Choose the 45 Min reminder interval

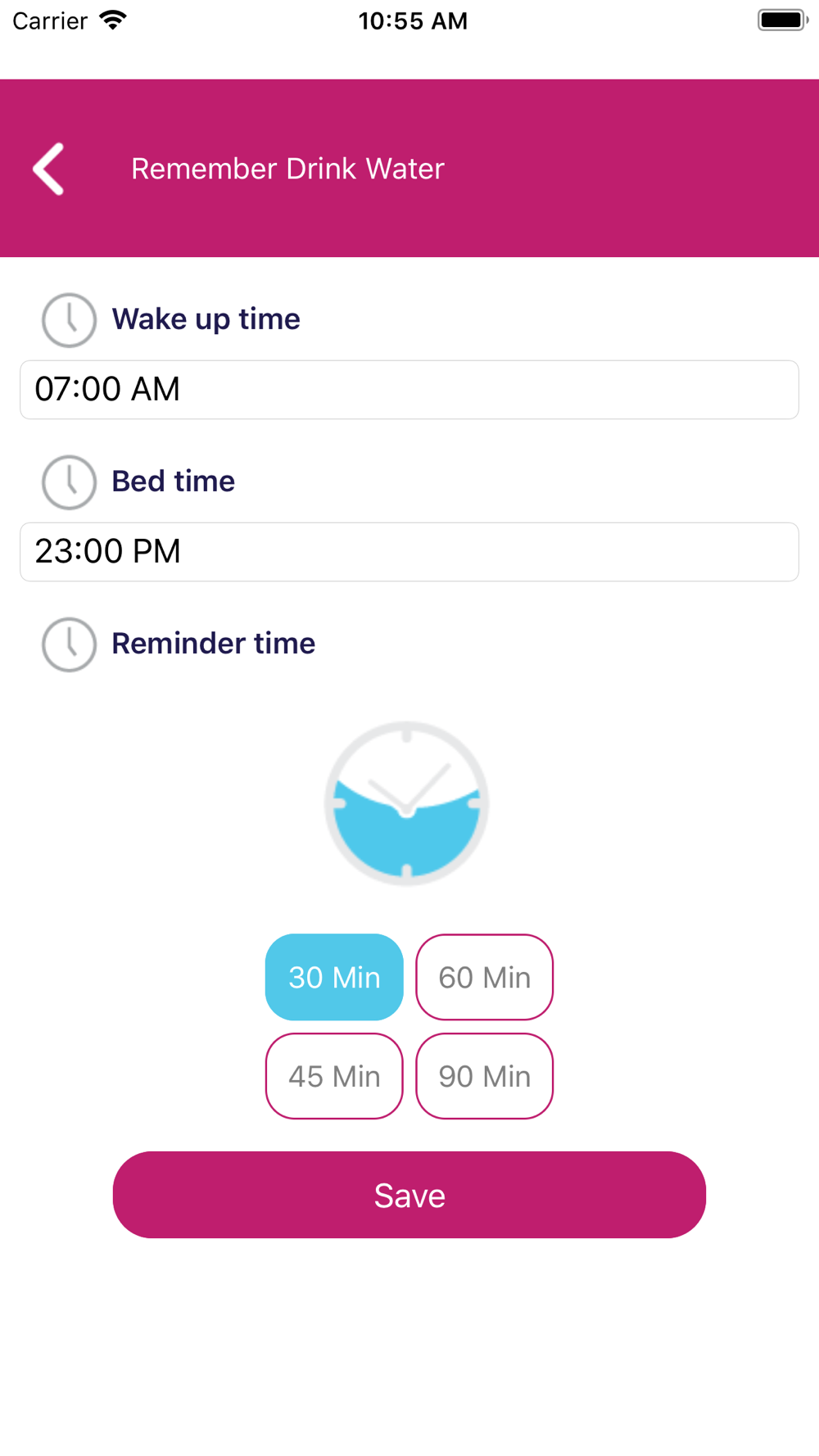(x=334, y=1076)
